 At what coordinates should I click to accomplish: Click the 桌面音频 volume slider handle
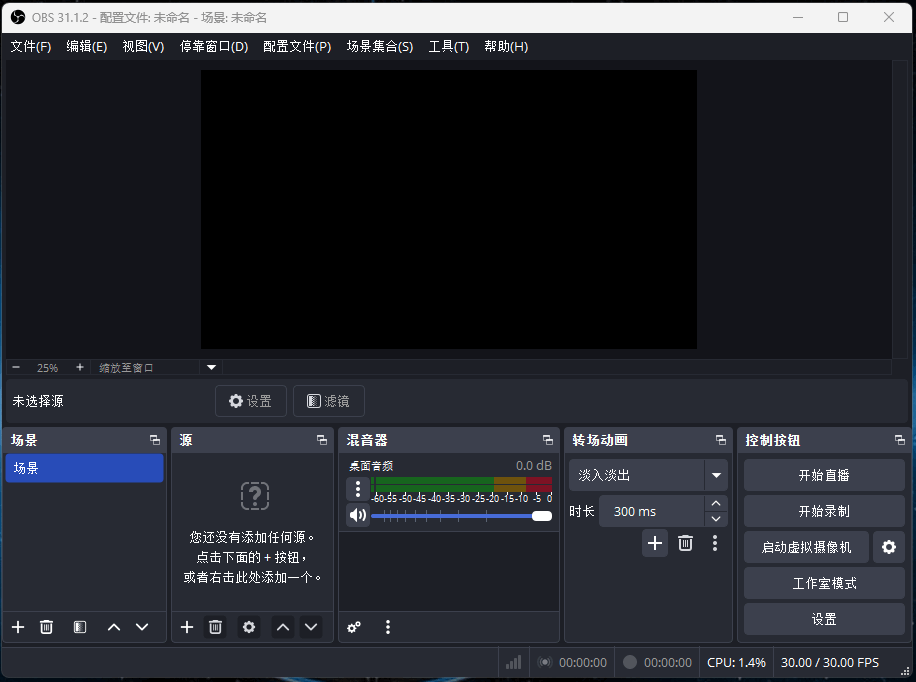point(542,515)
